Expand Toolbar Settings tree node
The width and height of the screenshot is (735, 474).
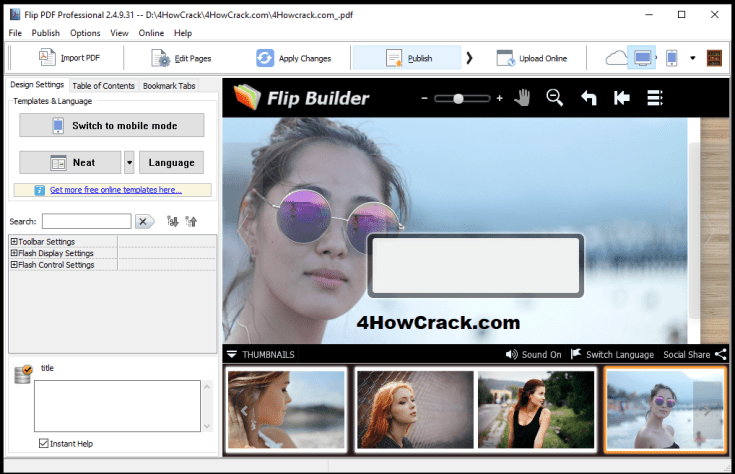click(14, 241)
